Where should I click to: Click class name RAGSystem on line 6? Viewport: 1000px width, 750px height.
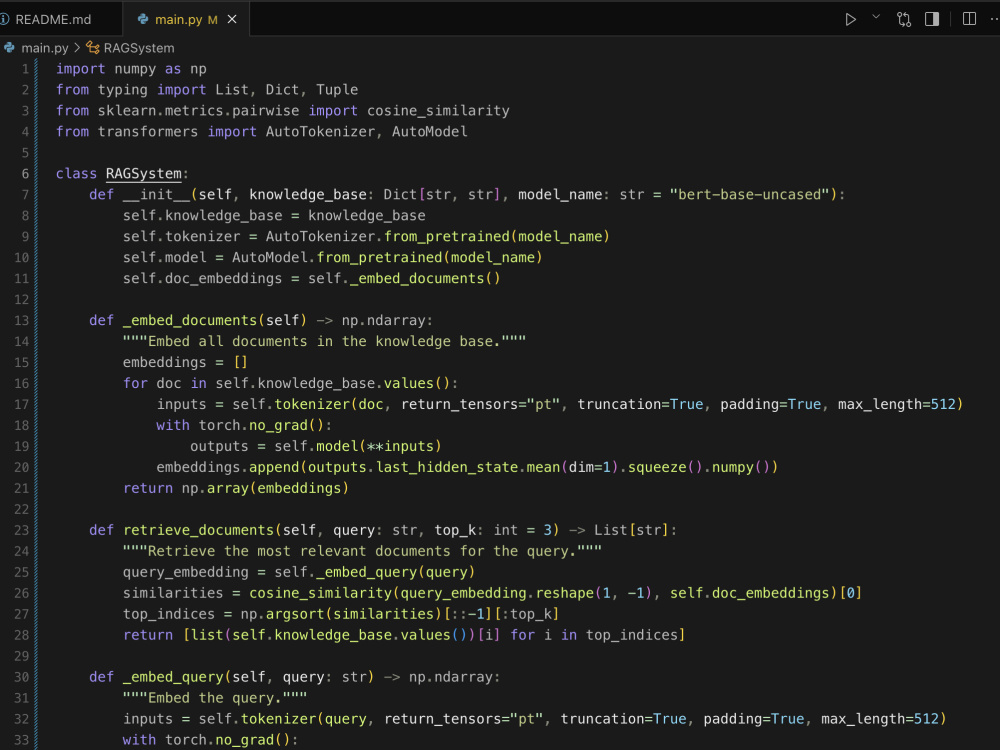[143, 173]
